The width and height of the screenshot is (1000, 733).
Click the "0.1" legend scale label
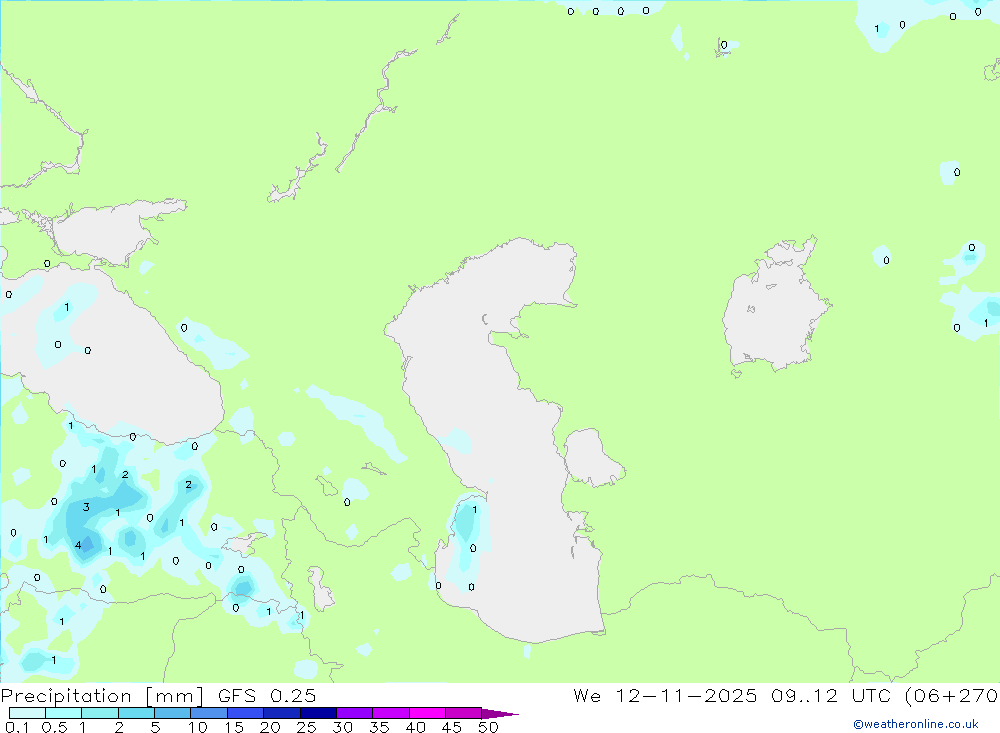[17, 727]
